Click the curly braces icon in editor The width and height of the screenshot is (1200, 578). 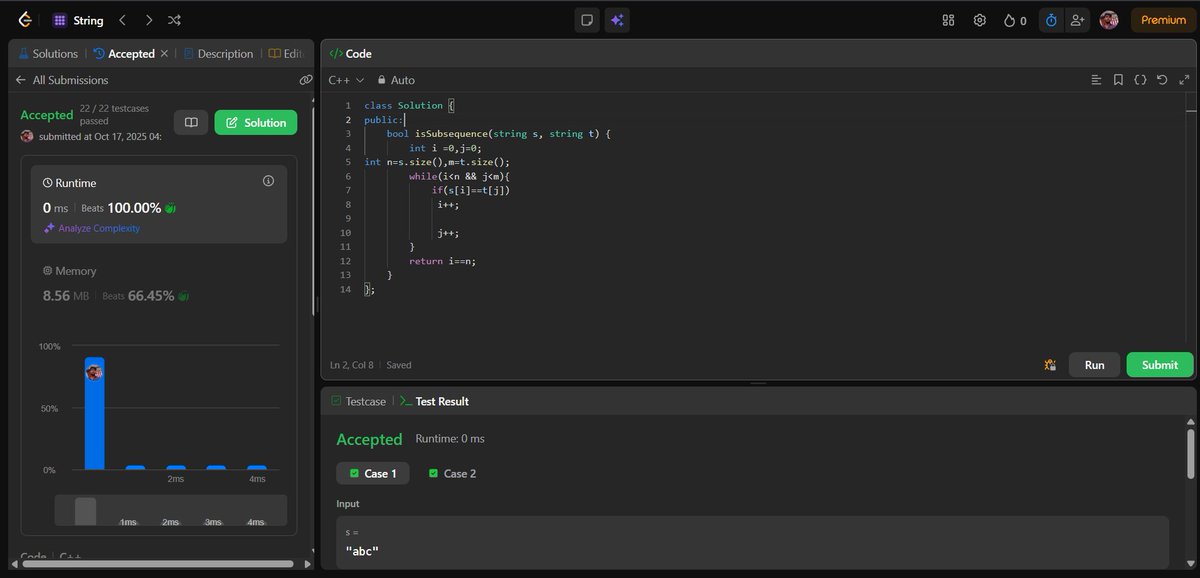(x=1140, y=80)
